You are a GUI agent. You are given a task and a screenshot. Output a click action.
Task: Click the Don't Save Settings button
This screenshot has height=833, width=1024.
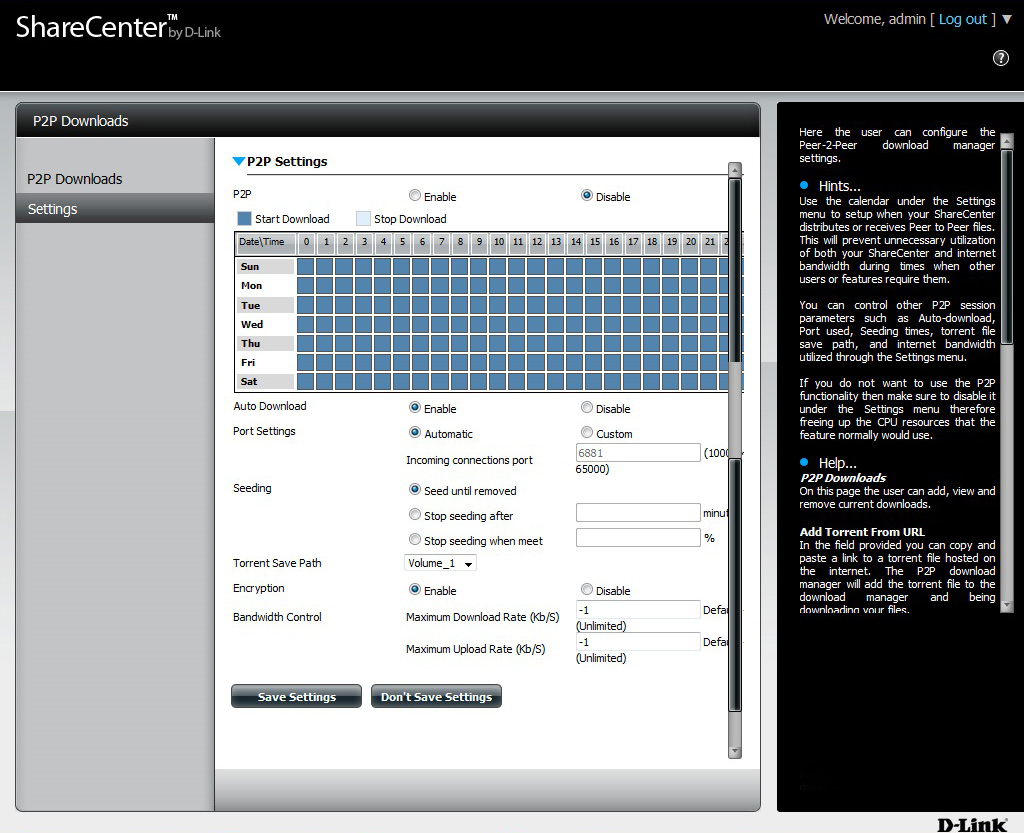pos(436,696)
